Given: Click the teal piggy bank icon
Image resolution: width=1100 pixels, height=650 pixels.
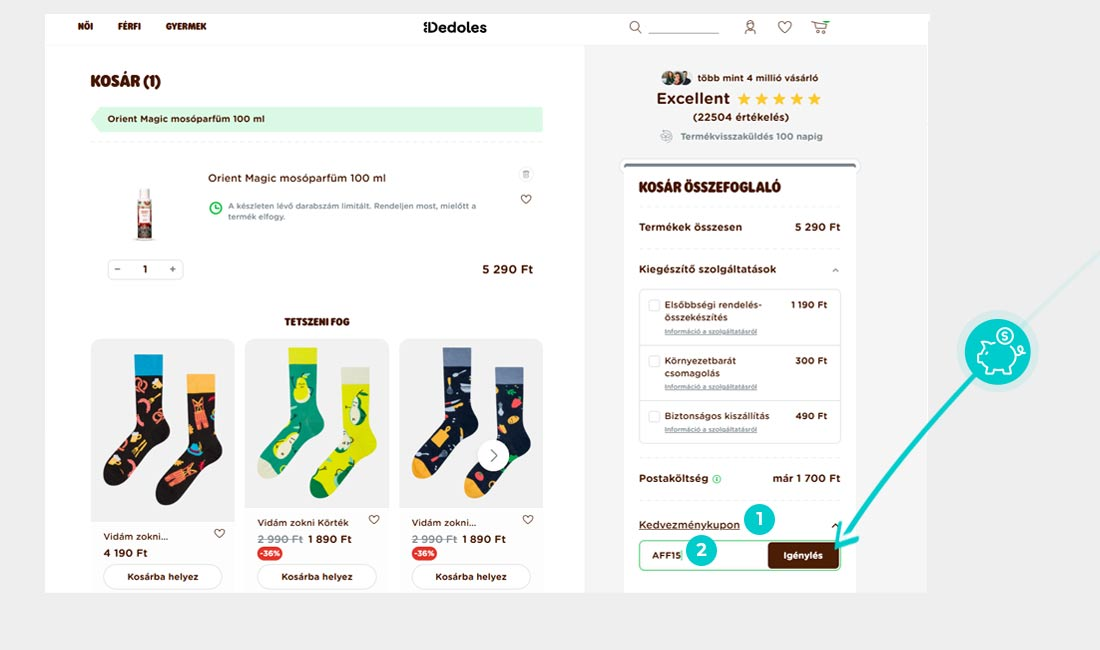Looking at the screenshot, I should (x=997, y=351).
